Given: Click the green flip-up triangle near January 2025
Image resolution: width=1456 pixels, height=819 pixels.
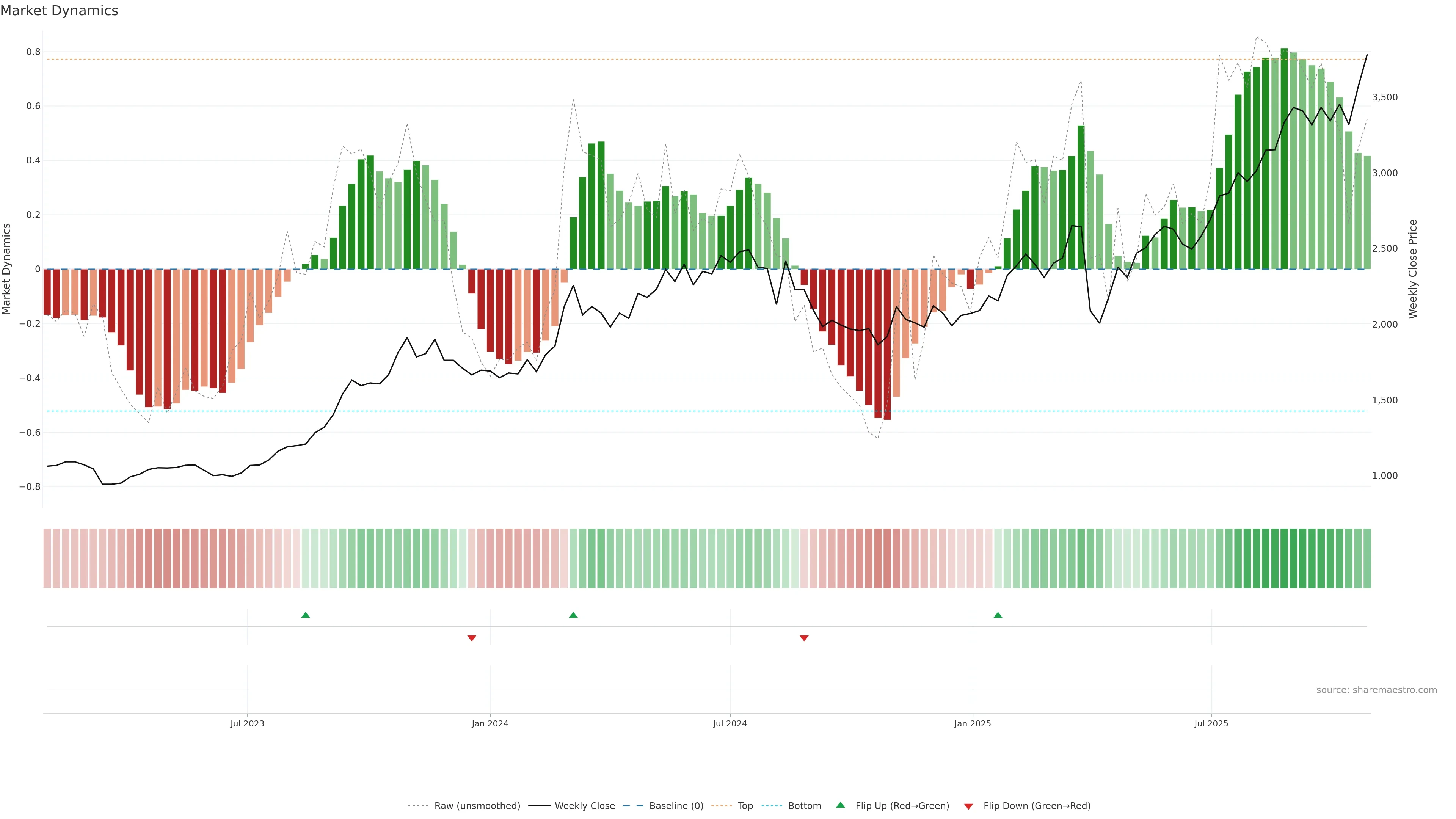Looking at the screenshot, I should (998, 615).
